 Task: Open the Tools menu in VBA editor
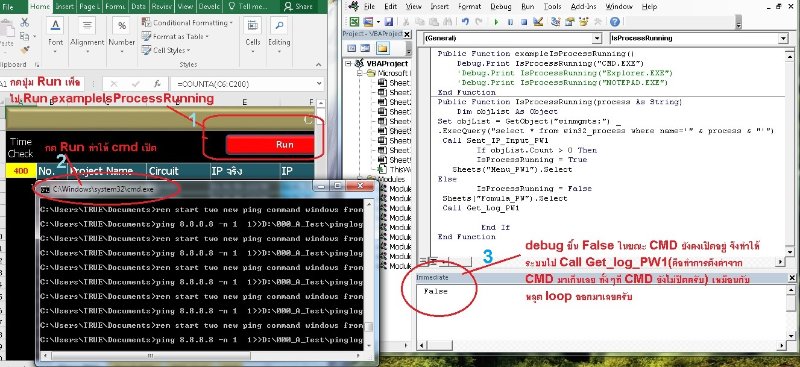(552, 7)
